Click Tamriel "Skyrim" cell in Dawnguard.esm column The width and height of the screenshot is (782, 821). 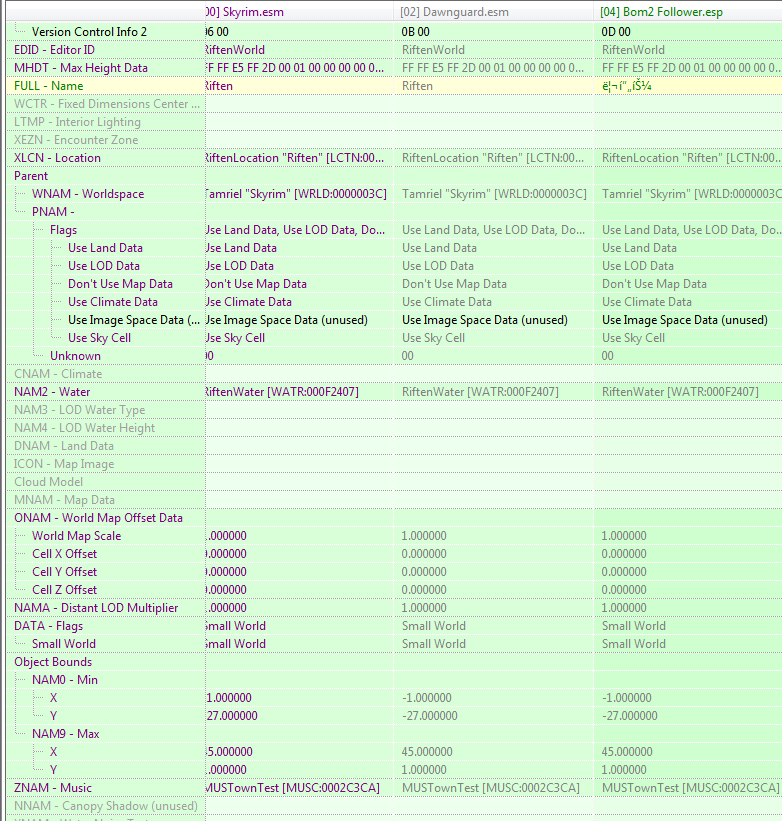pyautogui.click(x=494, y=194)
